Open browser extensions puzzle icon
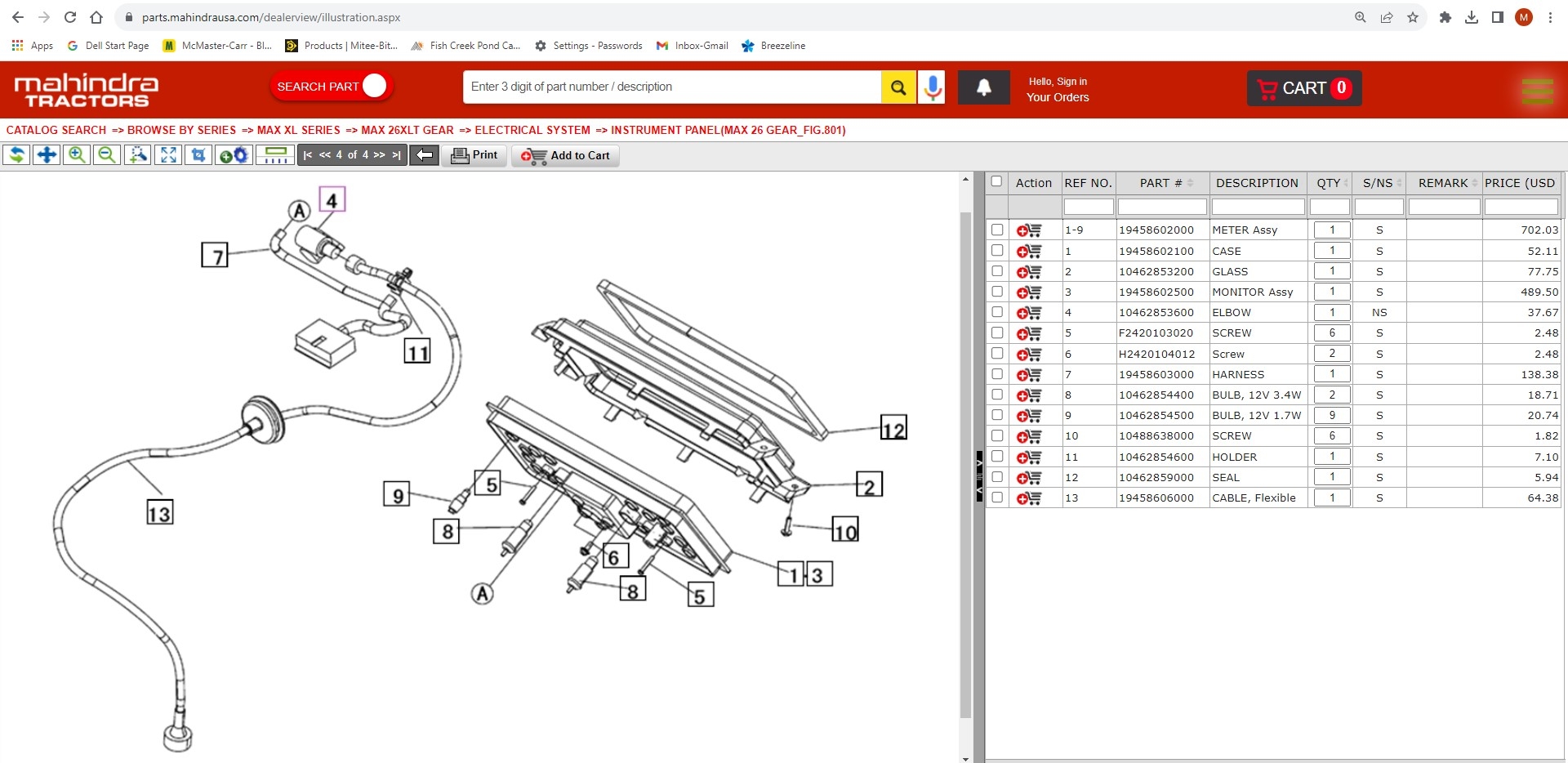Viewport: 1568px width, 763px height. tap(1445, 17)
